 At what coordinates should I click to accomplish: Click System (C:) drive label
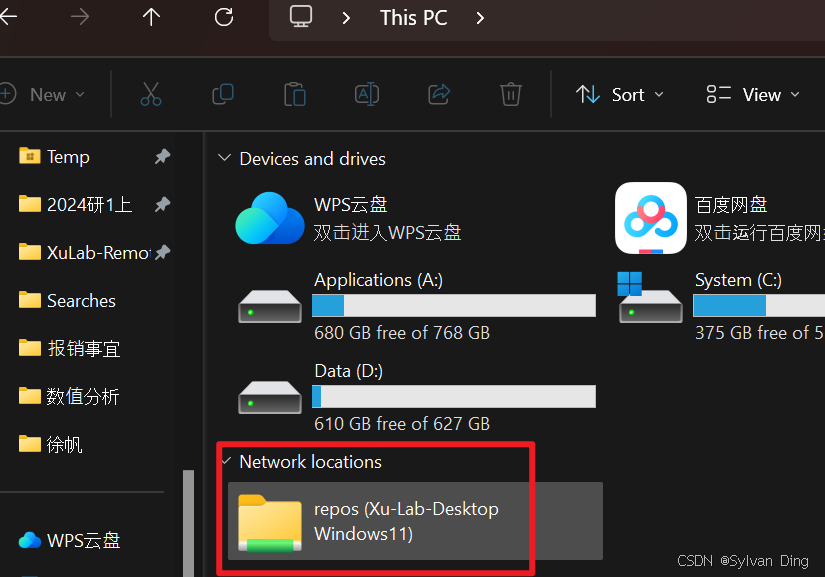pos(738,280)
